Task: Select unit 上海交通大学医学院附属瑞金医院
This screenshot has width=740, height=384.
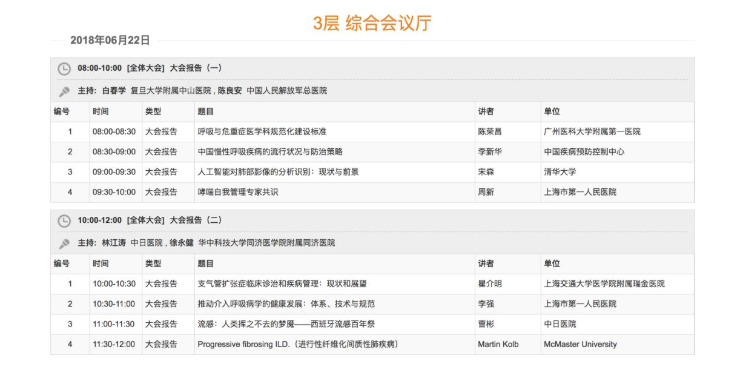Action: (604, 284)
